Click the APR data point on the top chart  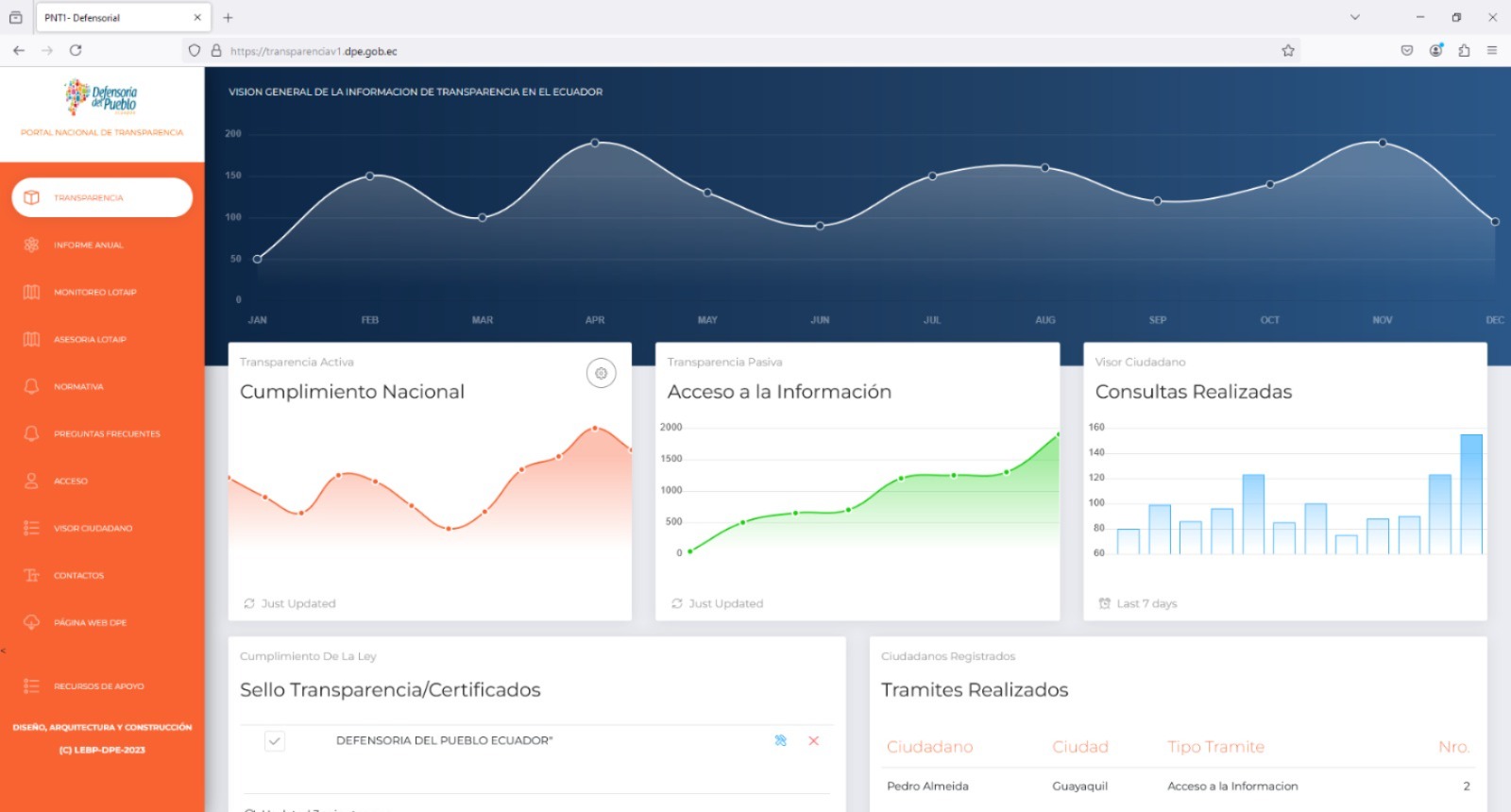[595, 143]
